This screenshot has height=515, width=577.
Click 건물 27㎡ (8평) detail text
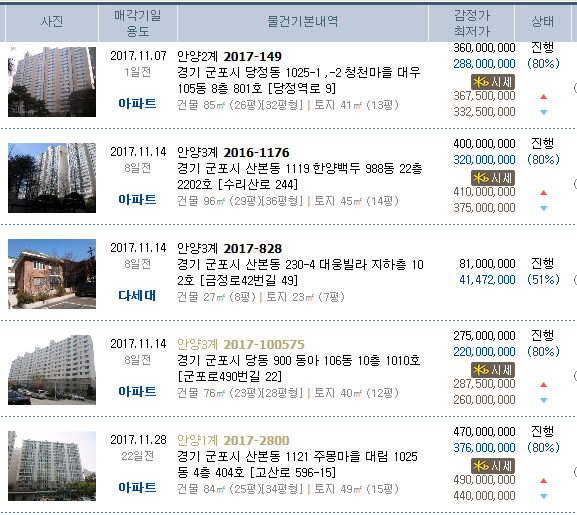216,297
